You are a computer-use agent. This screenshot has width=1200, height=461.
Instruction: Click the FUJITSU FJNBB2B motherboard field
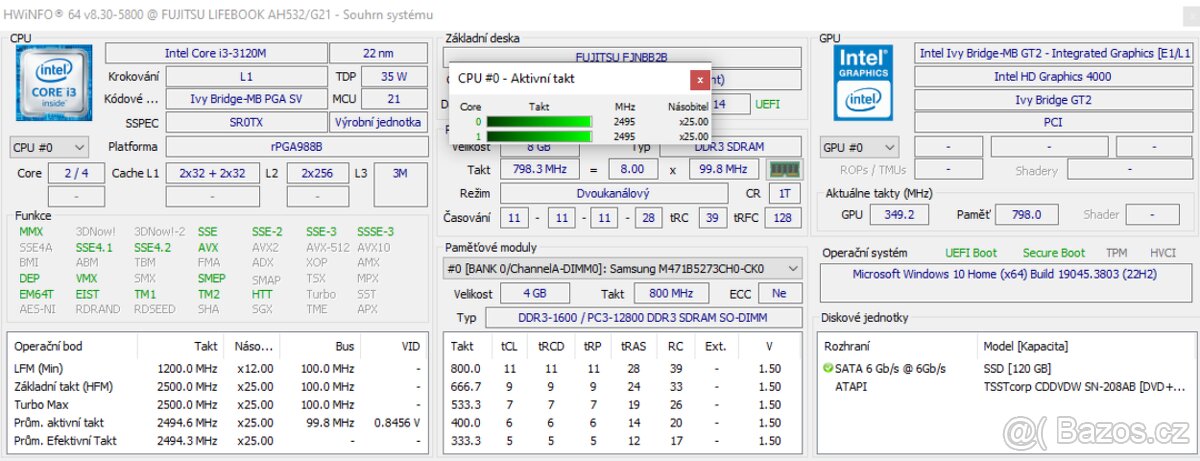tap(622, 57)
